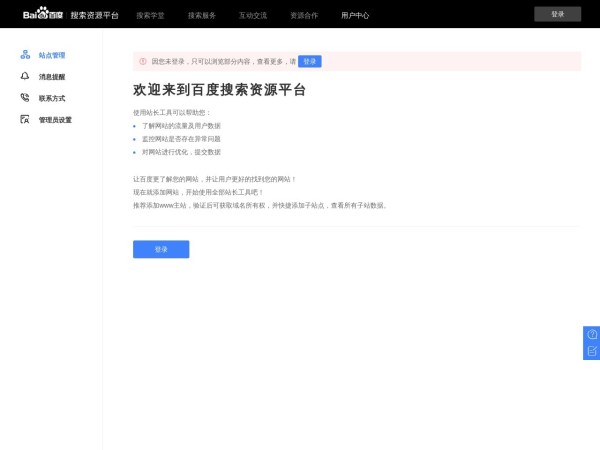
Task: Select 站点管理 text in the sidebar
Action: [52, 55]
